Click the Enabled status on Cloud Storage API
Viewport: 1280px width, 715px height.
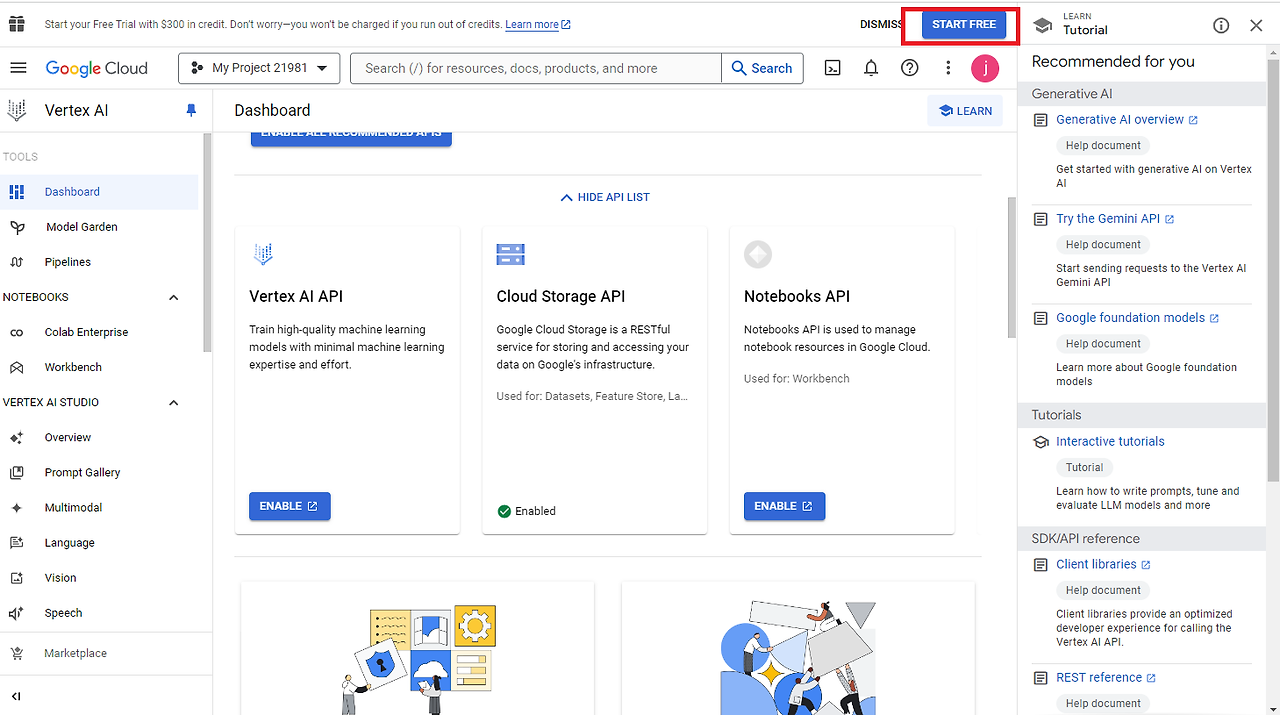526,511
